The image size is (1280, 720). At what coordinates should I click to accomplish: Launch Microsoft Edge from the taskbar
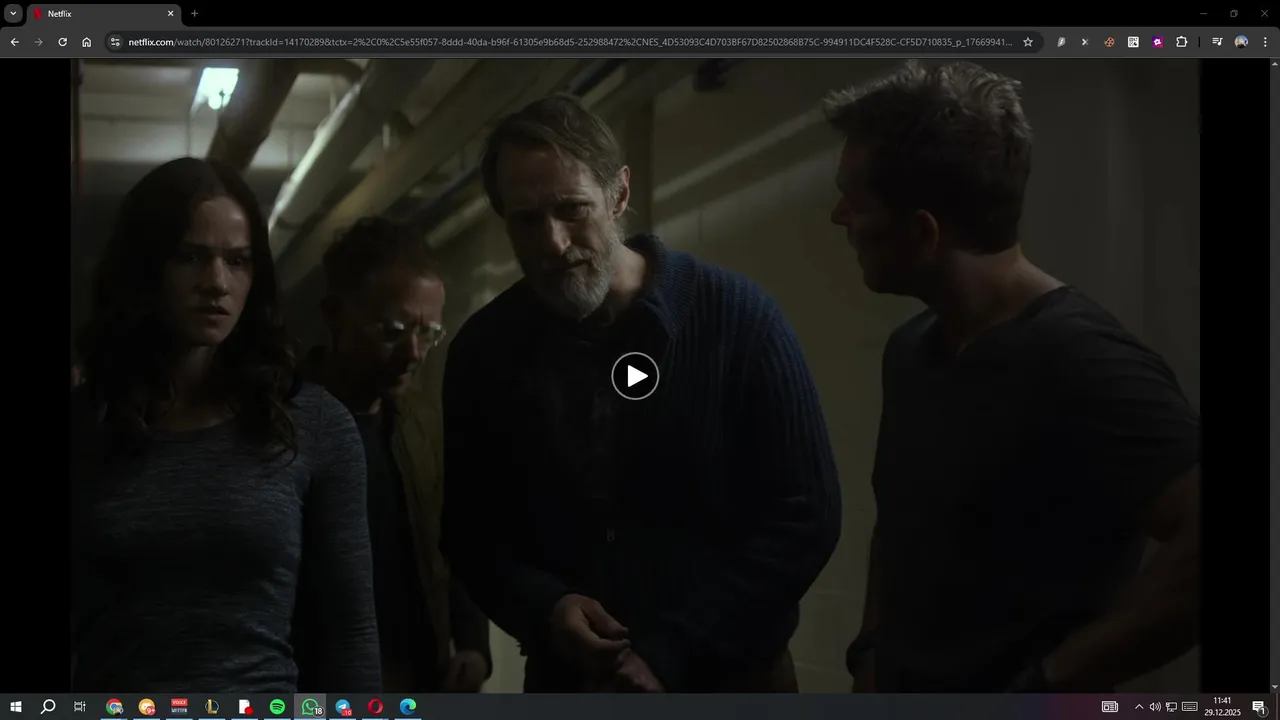(x=408, y=707)
